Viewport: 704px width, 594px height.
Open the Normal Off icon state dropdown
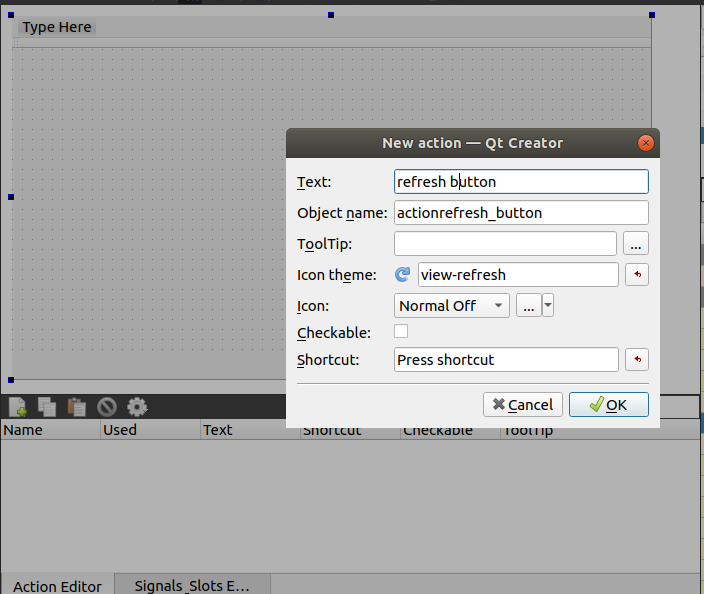pyautogui.click(x=452, y=306)
